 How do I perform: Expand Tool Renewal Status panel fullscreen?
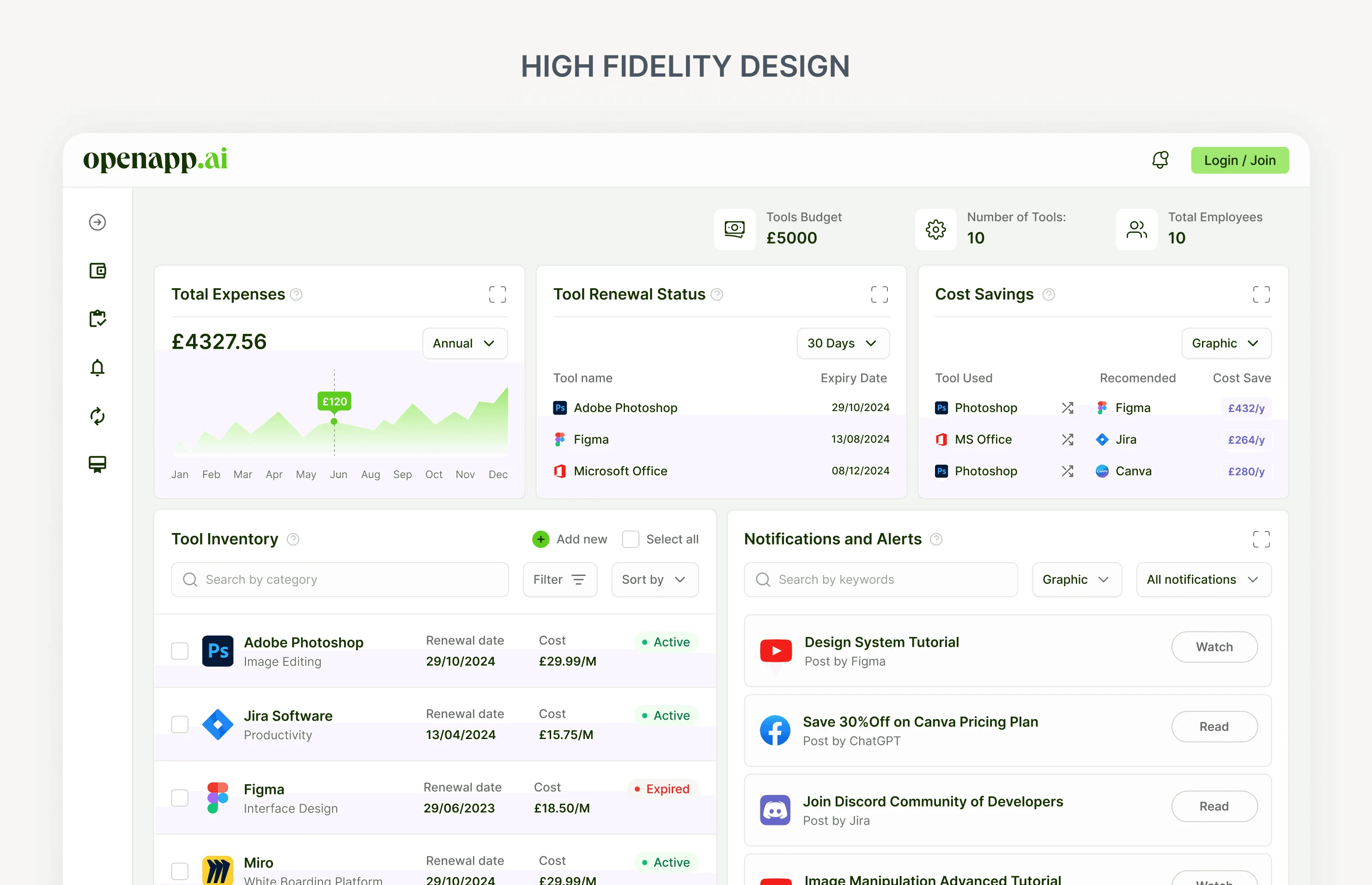coord(879,294)
